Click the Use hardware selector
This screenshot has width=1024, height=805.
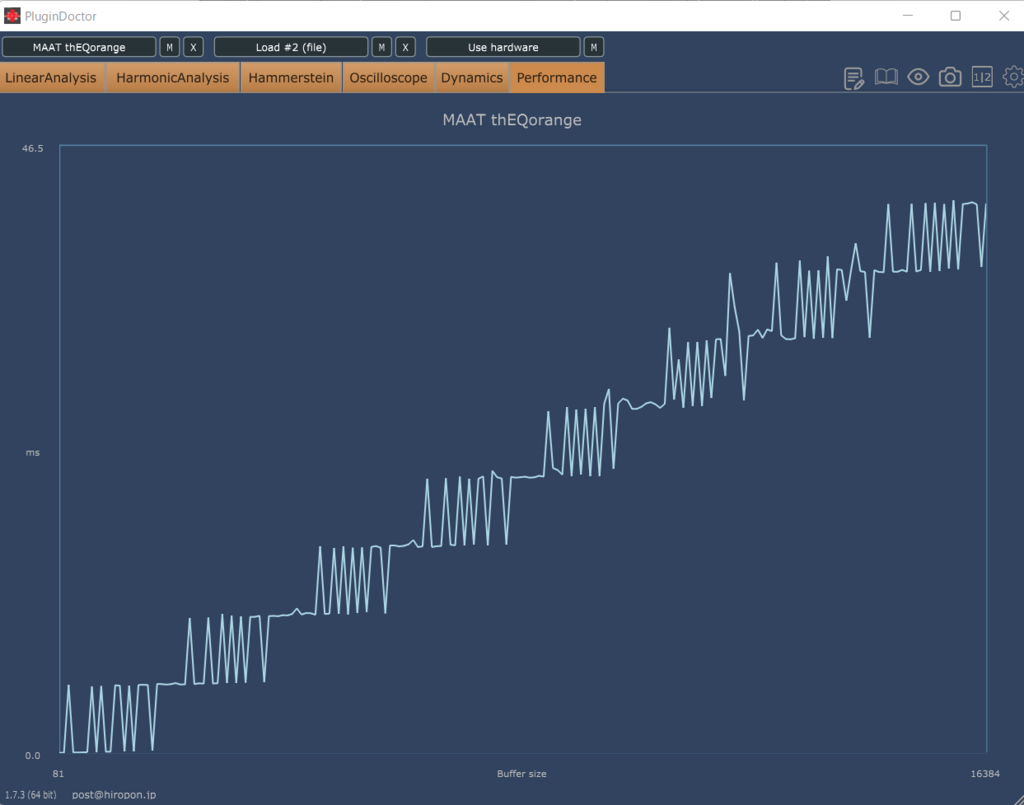[503, 47]
